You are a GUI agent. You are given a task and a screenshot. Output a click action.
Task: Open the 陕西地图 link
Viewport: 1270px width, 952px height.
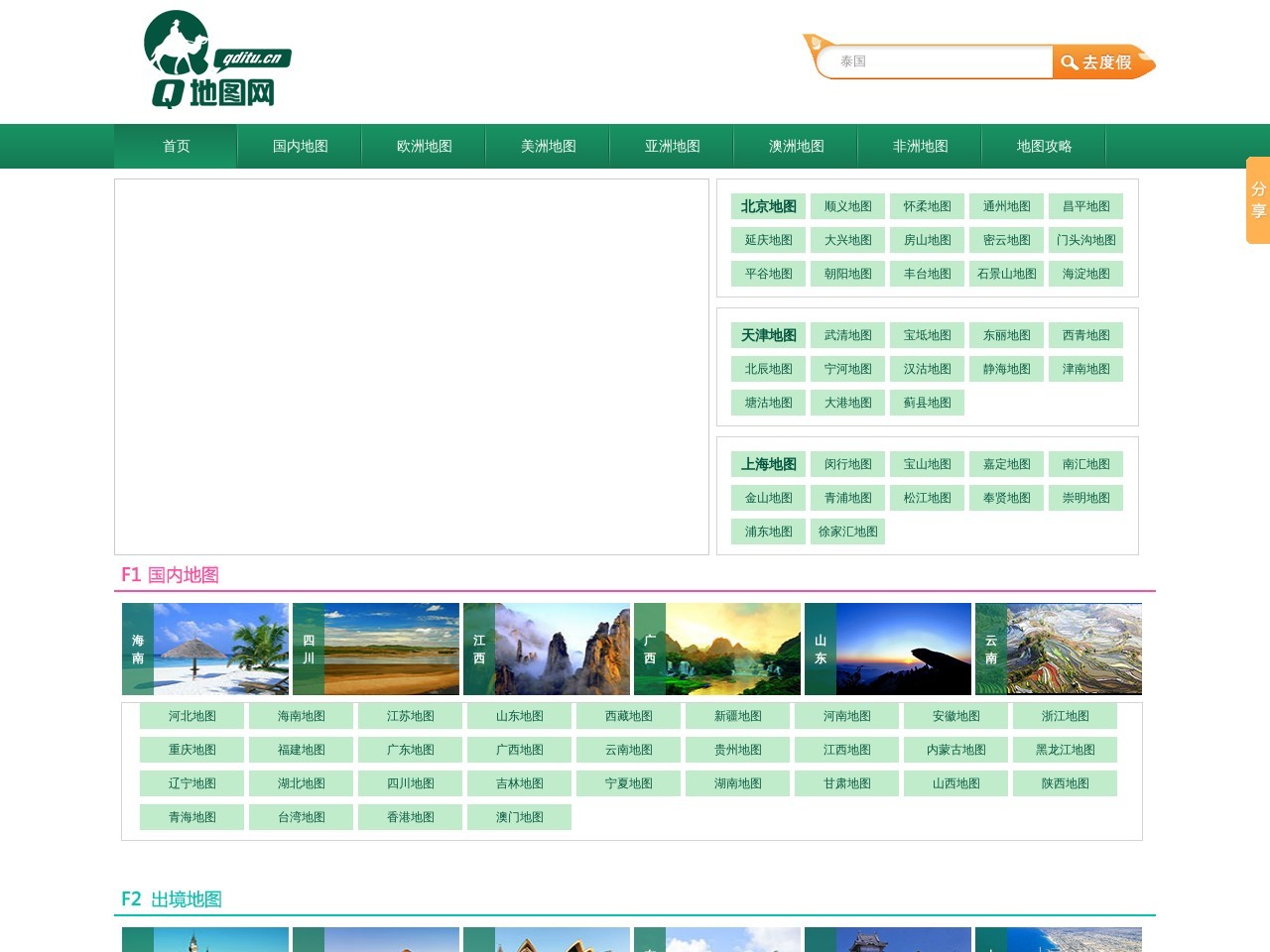click(x=1065, y=783)
